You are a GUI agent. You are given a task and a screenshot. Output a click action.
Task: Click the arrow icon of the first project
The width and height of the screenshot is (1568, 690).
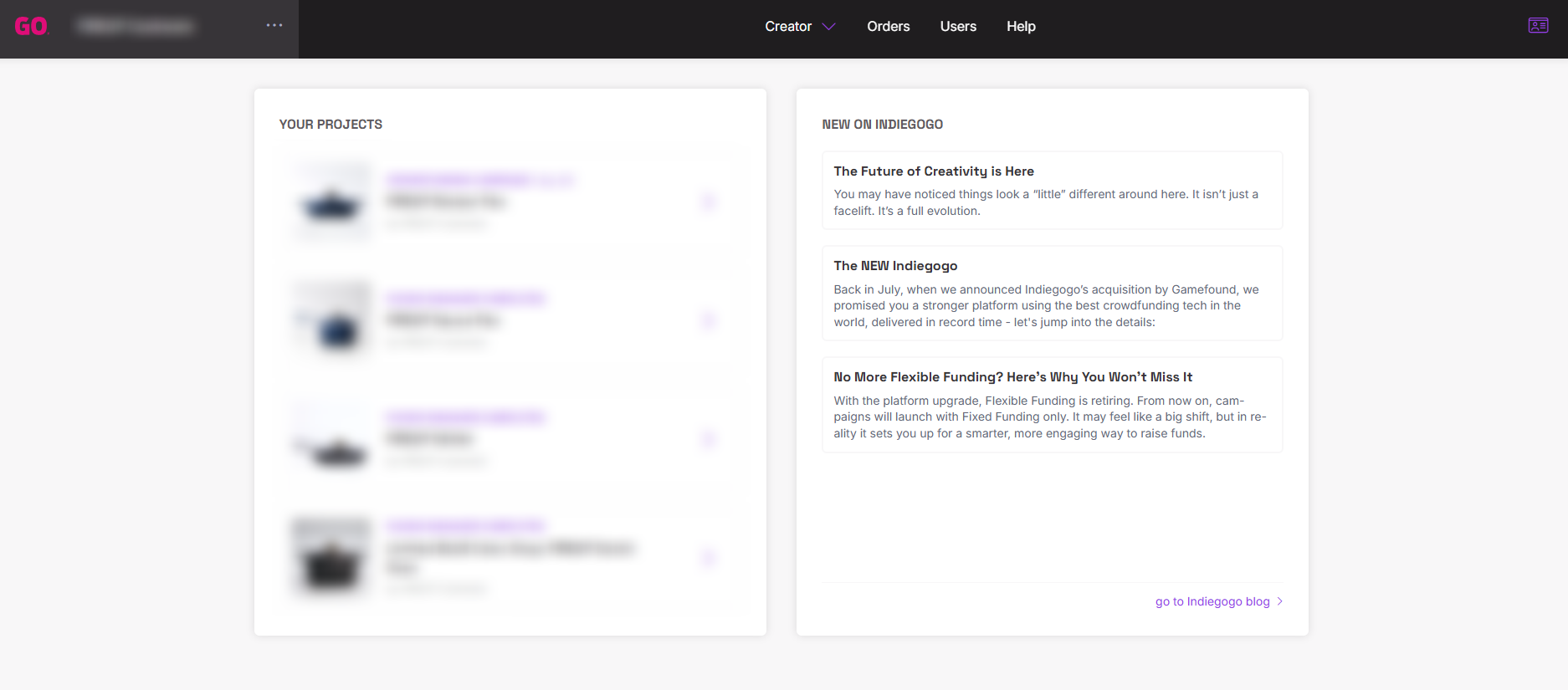pos(708,202)
